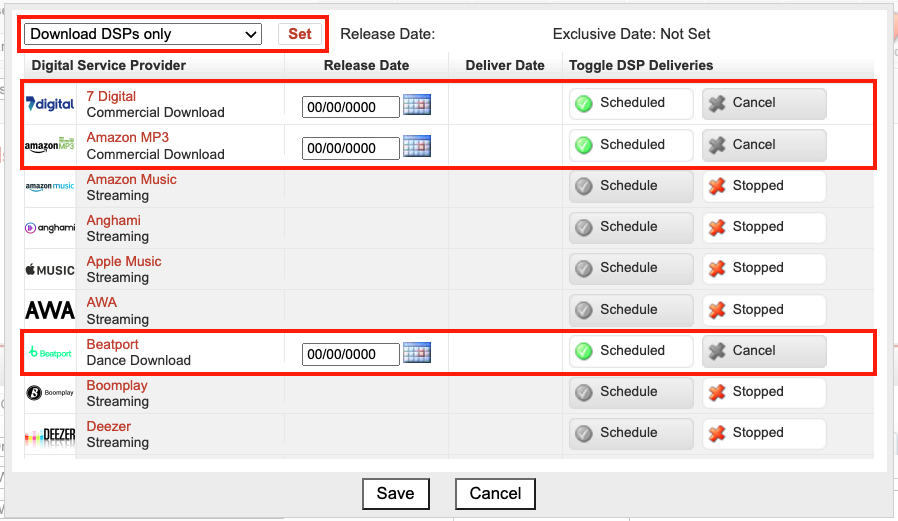Click the Toggle DSP Deliveries column header
The height and width of the screenshot is (521, 898).
[x=641, y=65]
